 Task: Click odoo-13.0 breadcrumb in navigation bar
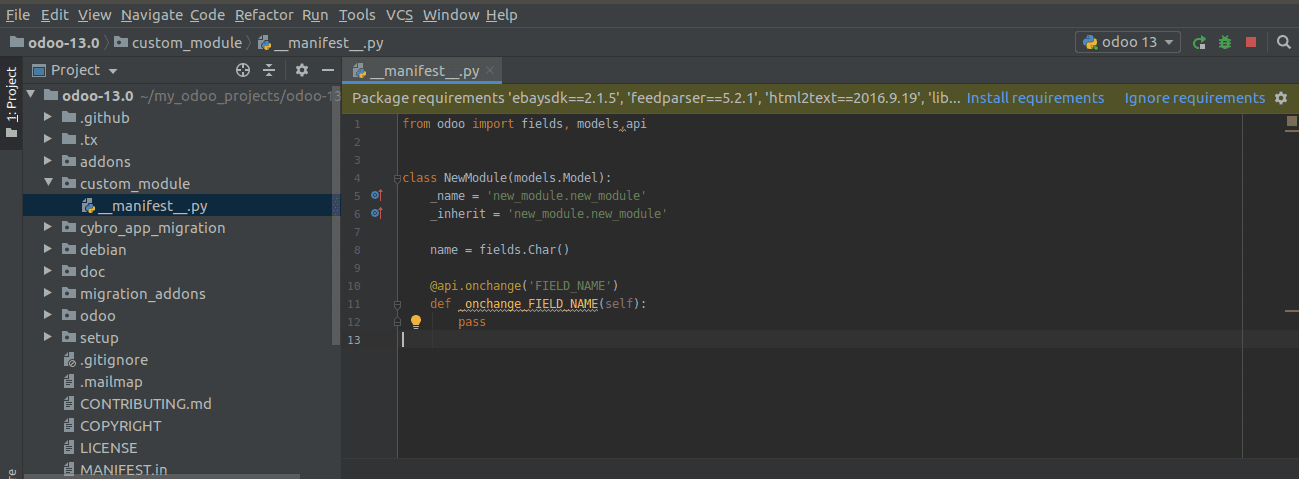(x=54, y=43)
